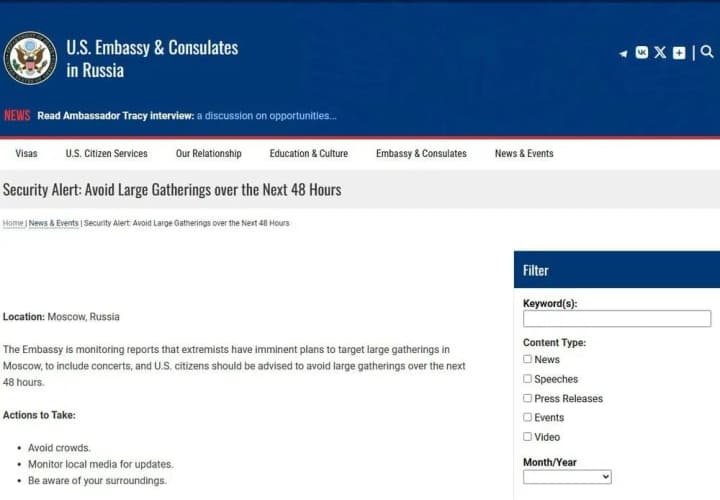Tick the Press Releases checkbox

click(528, 398)
